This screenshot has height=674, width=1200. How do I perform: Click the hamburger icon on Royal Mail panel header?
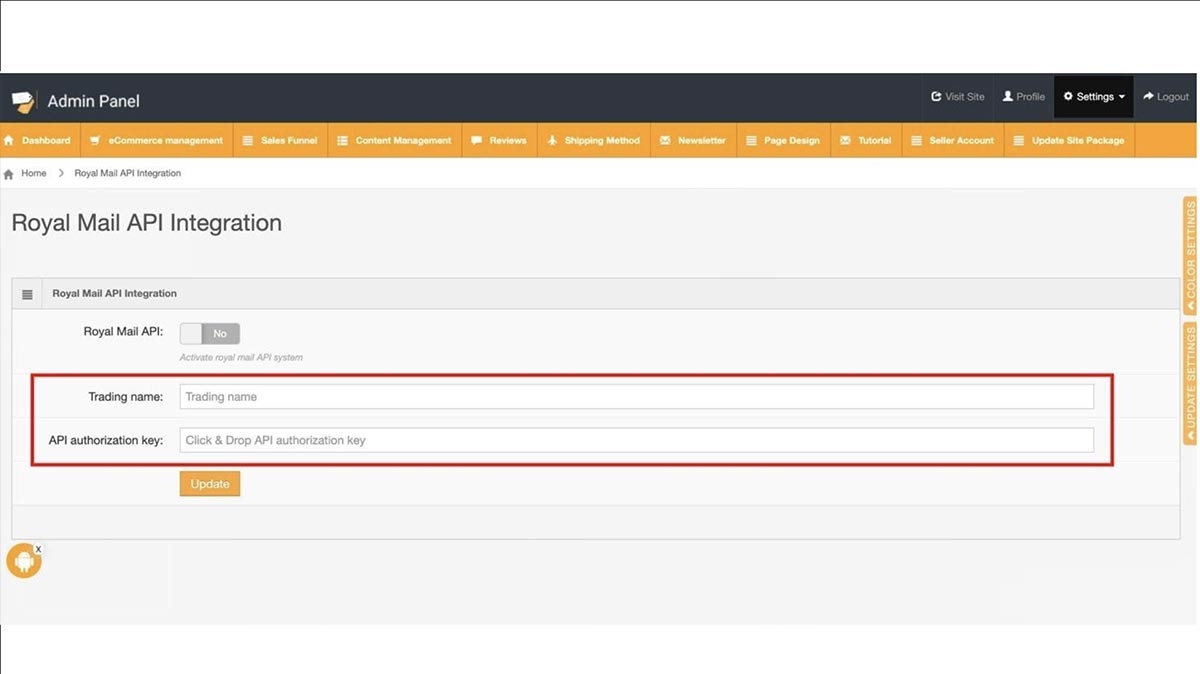(27, 293)
